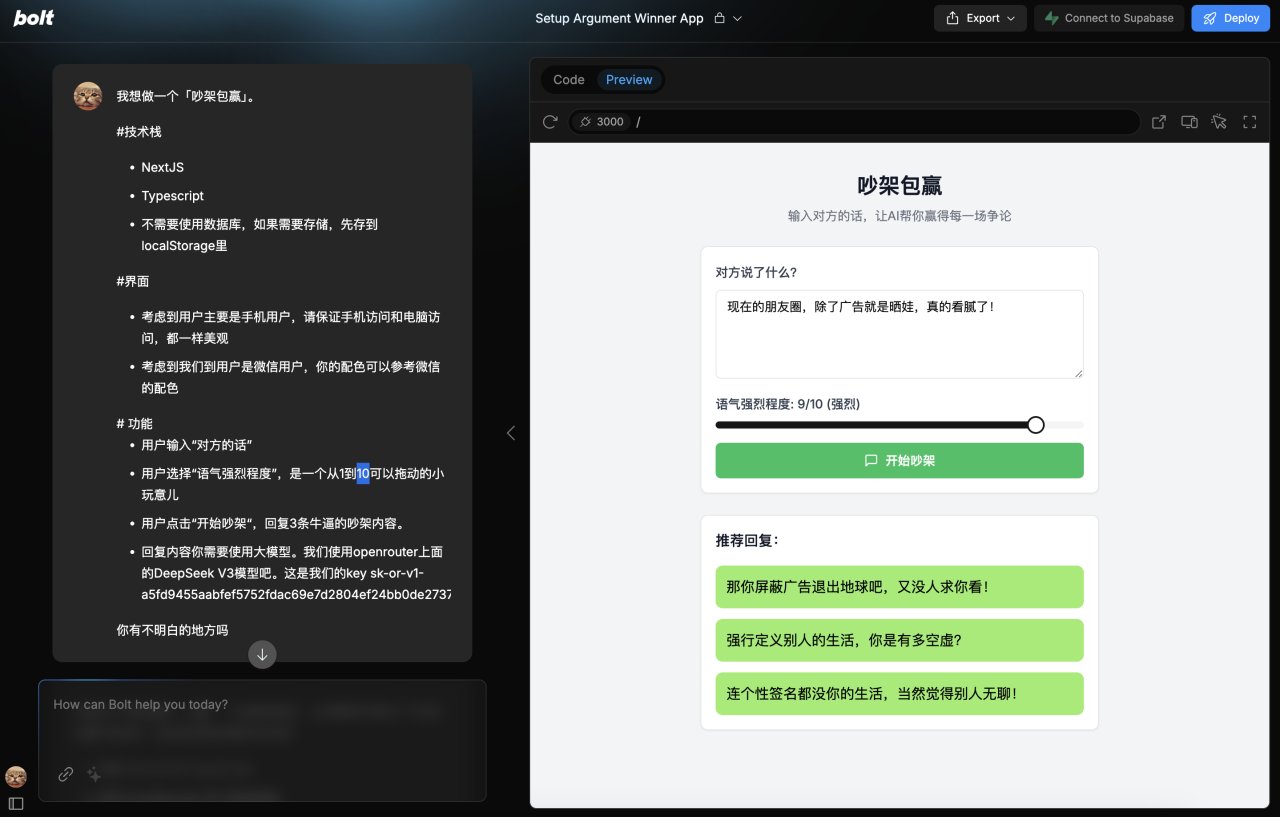Activate the element inspector cursor icon

point(1218,122)
